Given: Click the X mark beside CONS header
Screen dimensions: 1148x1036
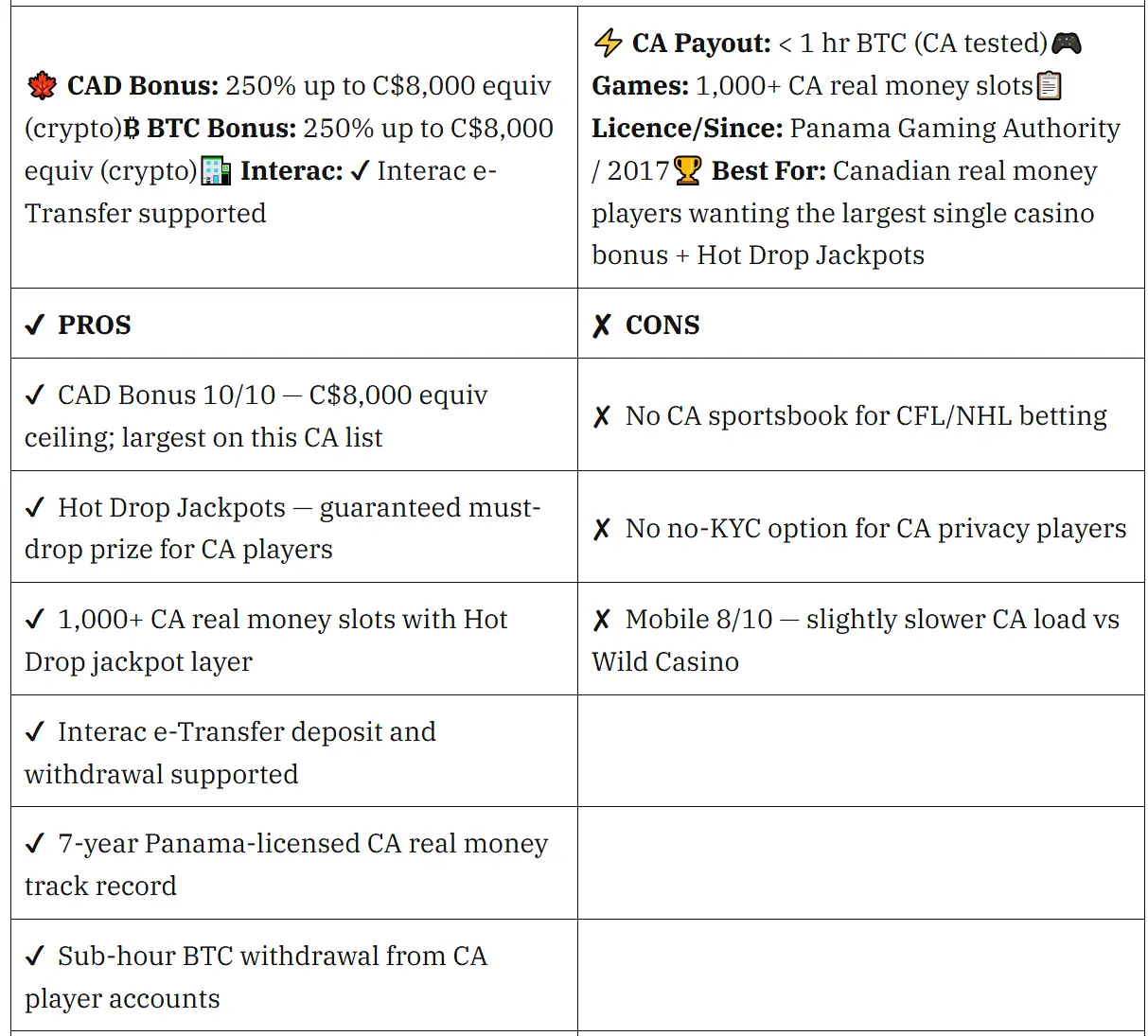Looking at the screenshot, I should pyautogui.click(x=602, y=325).
